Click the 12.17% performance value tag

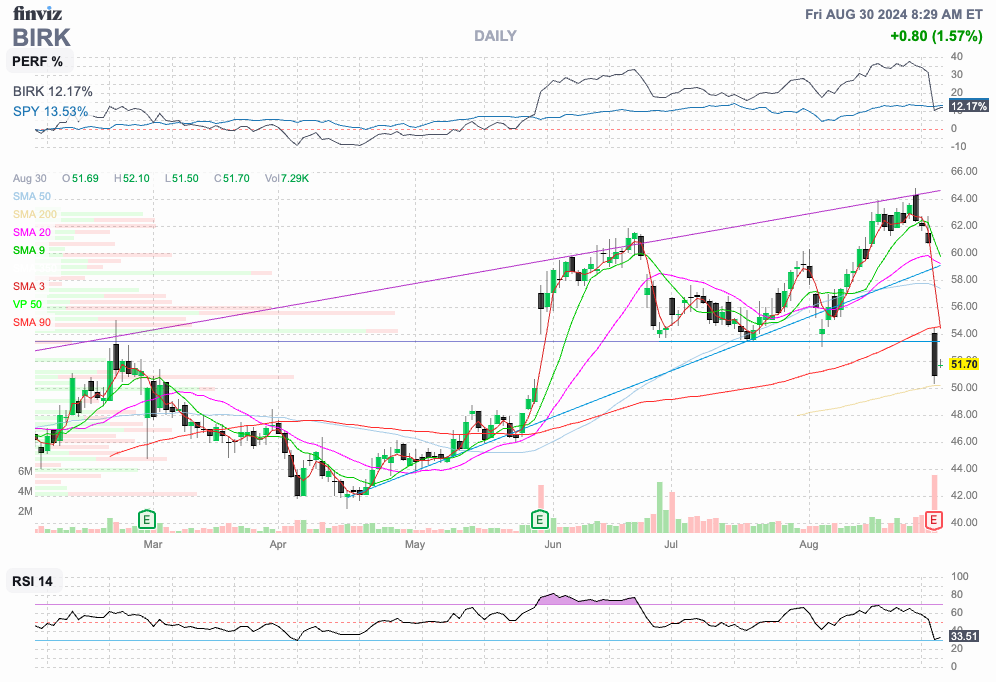[x=969, y=106]
